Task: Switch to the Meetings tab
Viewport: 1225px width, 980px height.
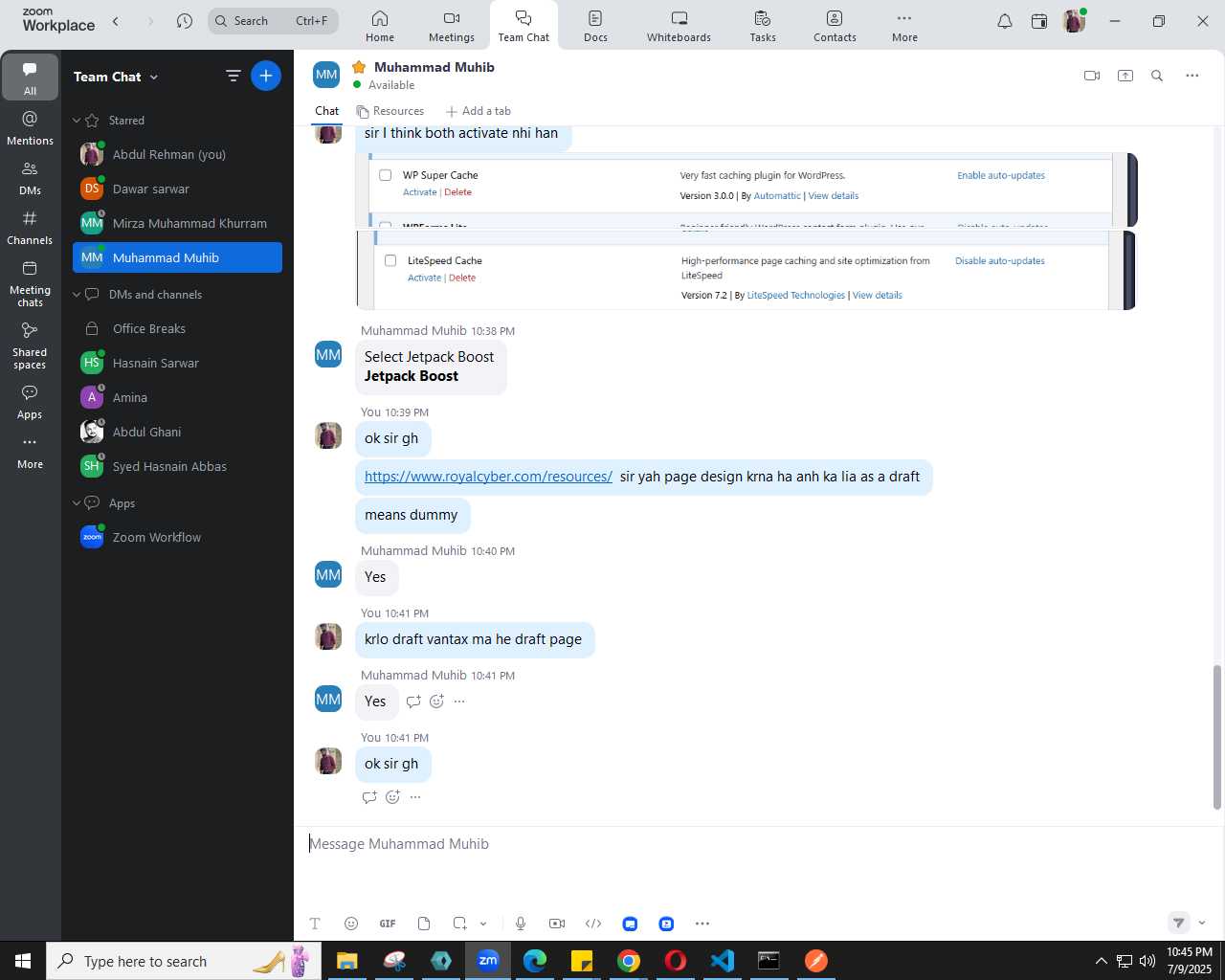Action: coord(452,26)
